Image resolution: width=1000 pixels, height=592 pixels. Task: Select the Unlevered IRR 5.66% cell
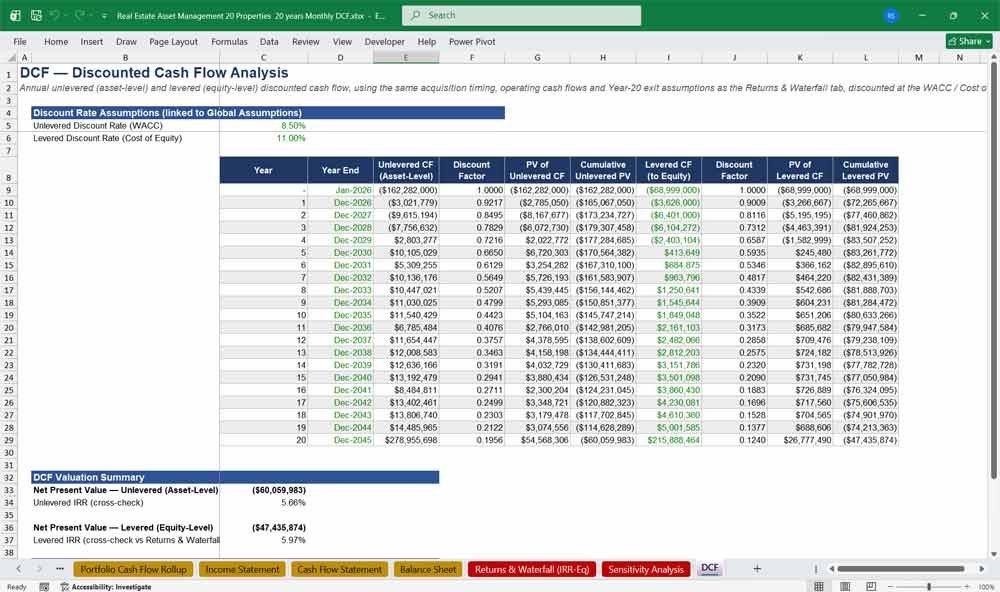click(263, 503)
